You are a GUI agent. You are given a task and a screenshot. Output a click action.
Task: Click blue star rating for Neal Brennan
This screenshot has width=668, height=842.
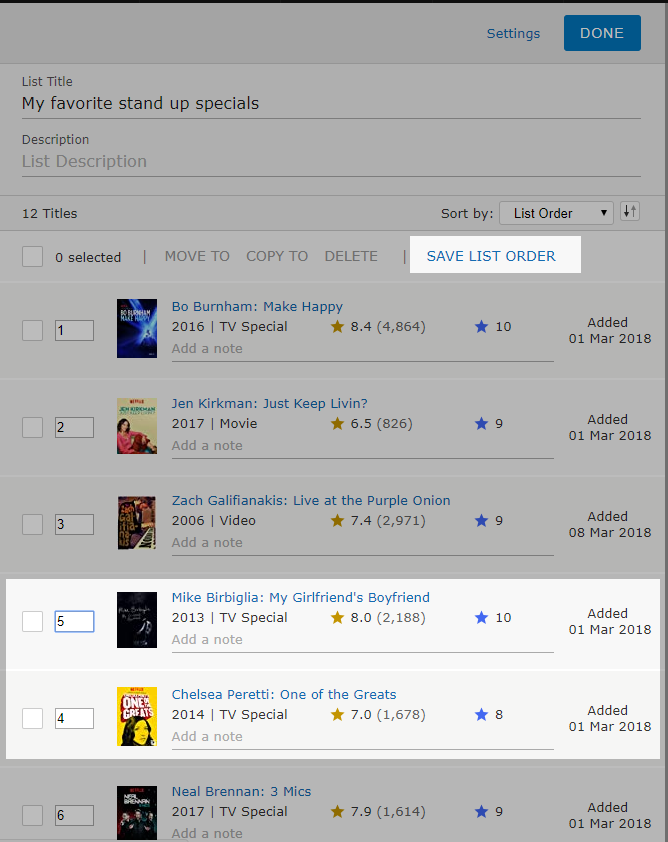pos(482,811)
